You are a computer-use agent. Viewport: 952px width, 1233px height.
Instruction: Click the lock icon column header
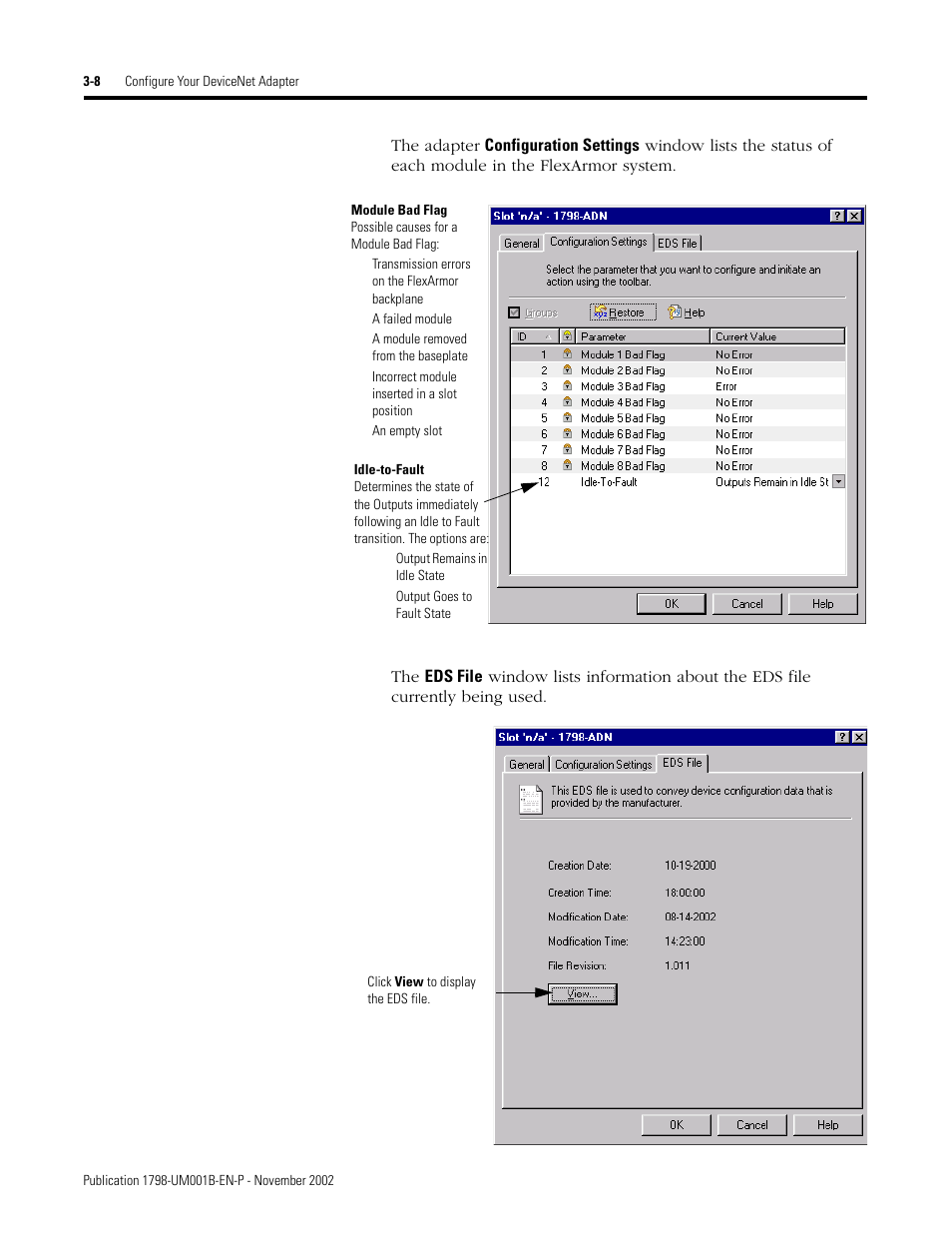567,336
